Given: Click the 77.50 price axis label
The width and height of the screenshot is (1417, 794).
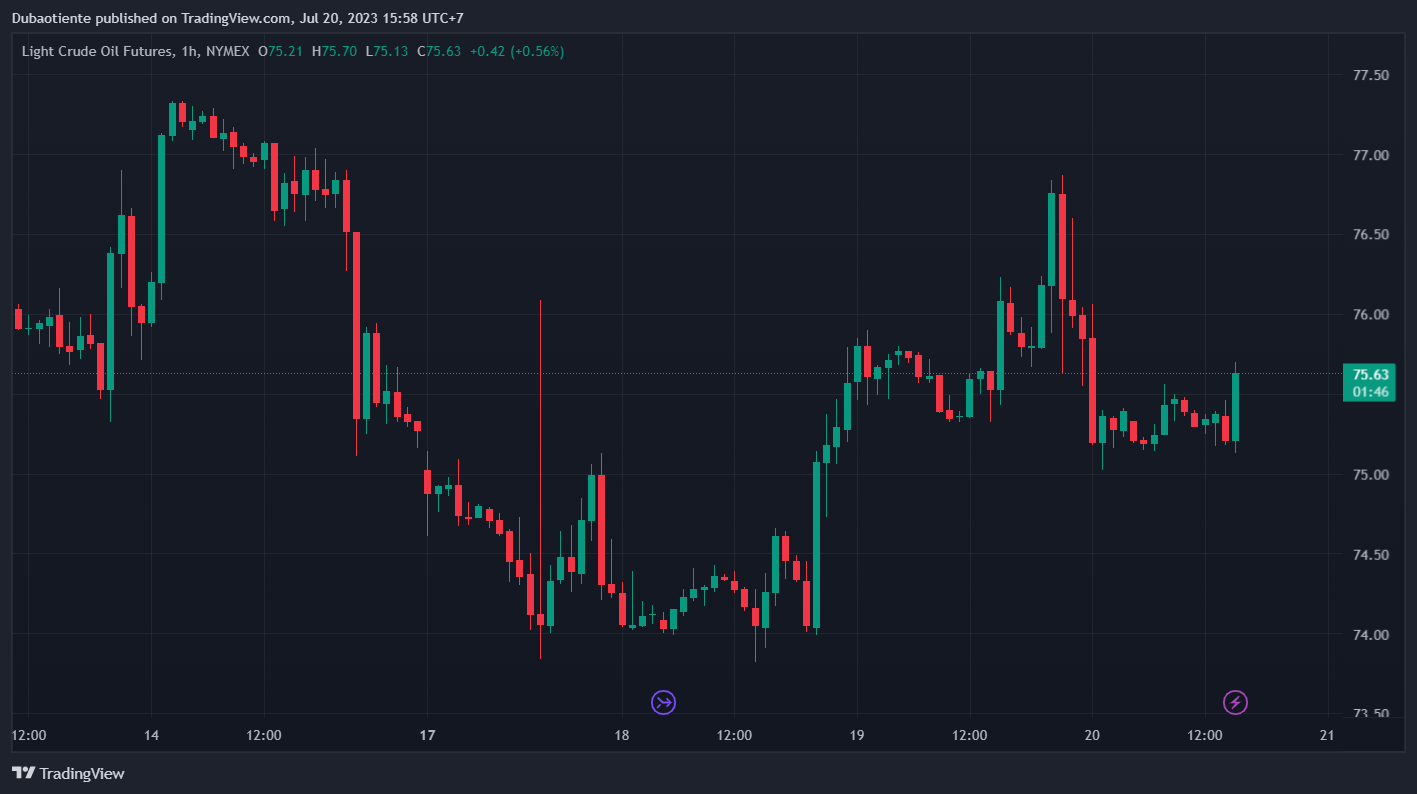Looking at the screenshot, I should click(1369, 76).
